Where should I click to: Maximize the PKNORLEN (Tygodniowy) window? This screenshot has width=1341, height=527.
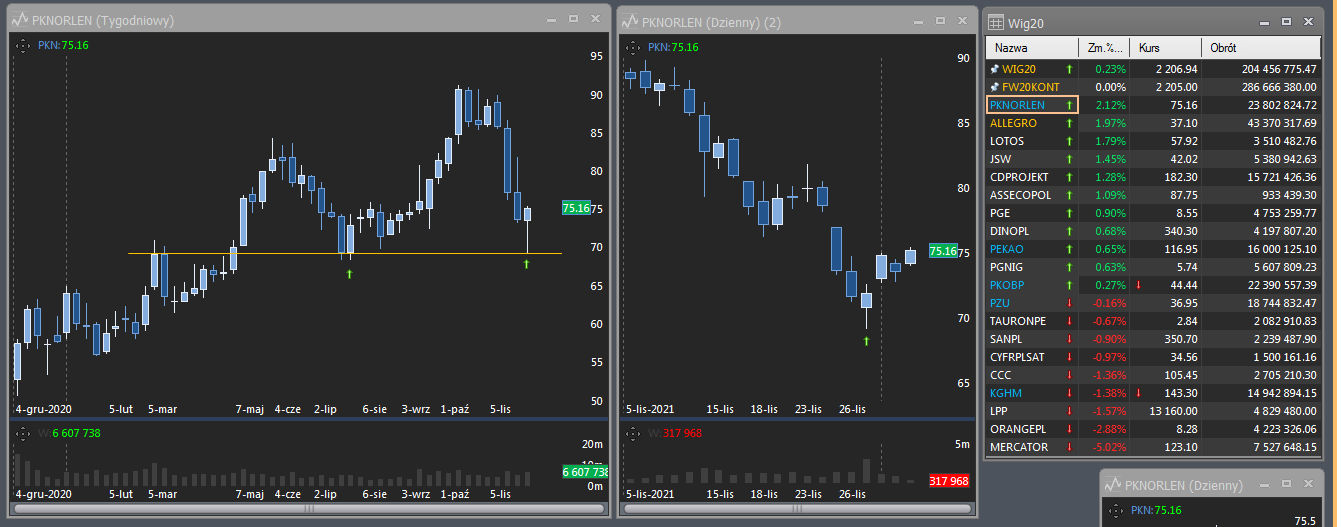coord(573,19)
